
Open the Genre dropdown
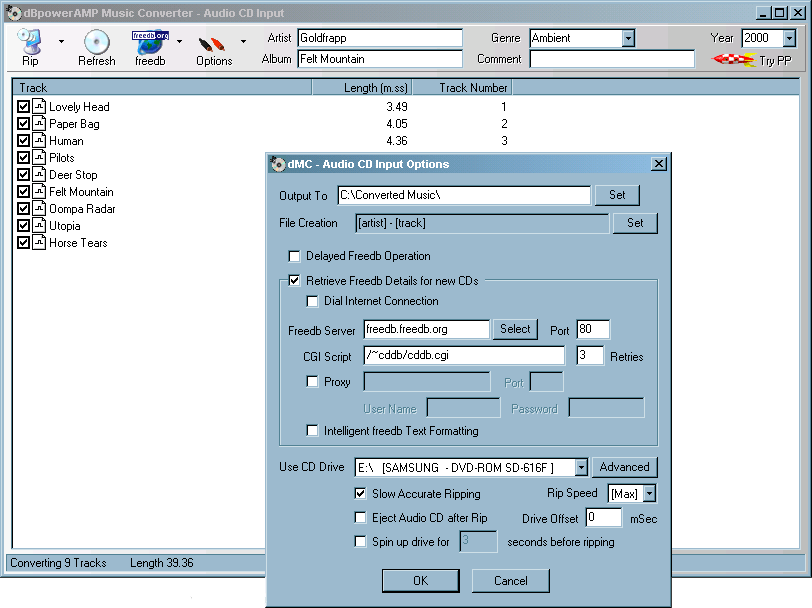click(628, 38)
